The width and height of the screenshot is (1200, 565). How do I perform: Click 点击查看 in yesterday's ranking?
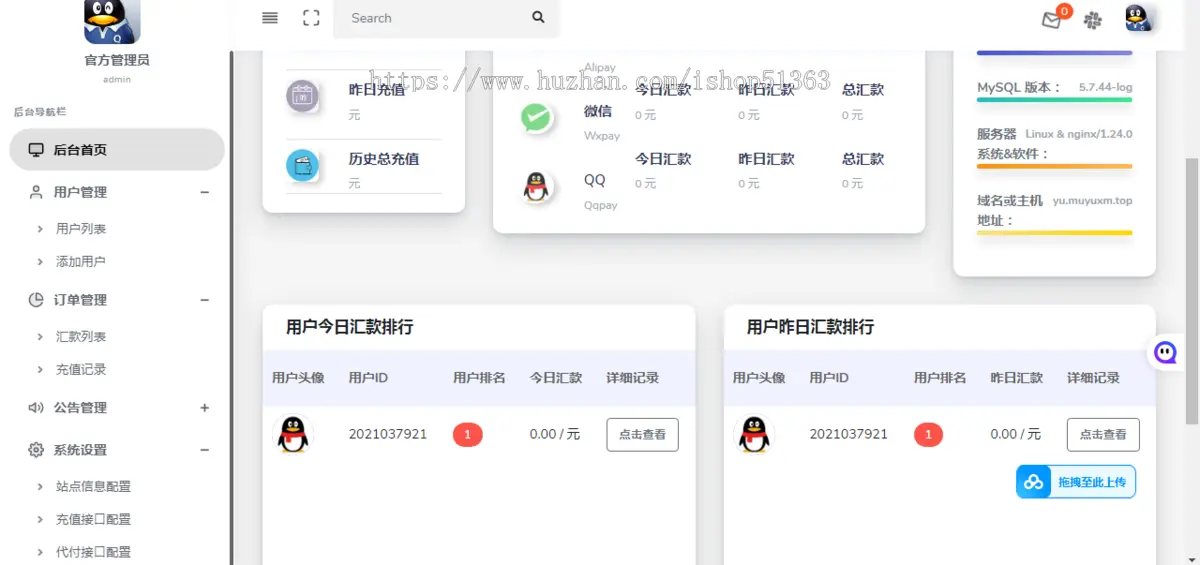[1103, 434]
